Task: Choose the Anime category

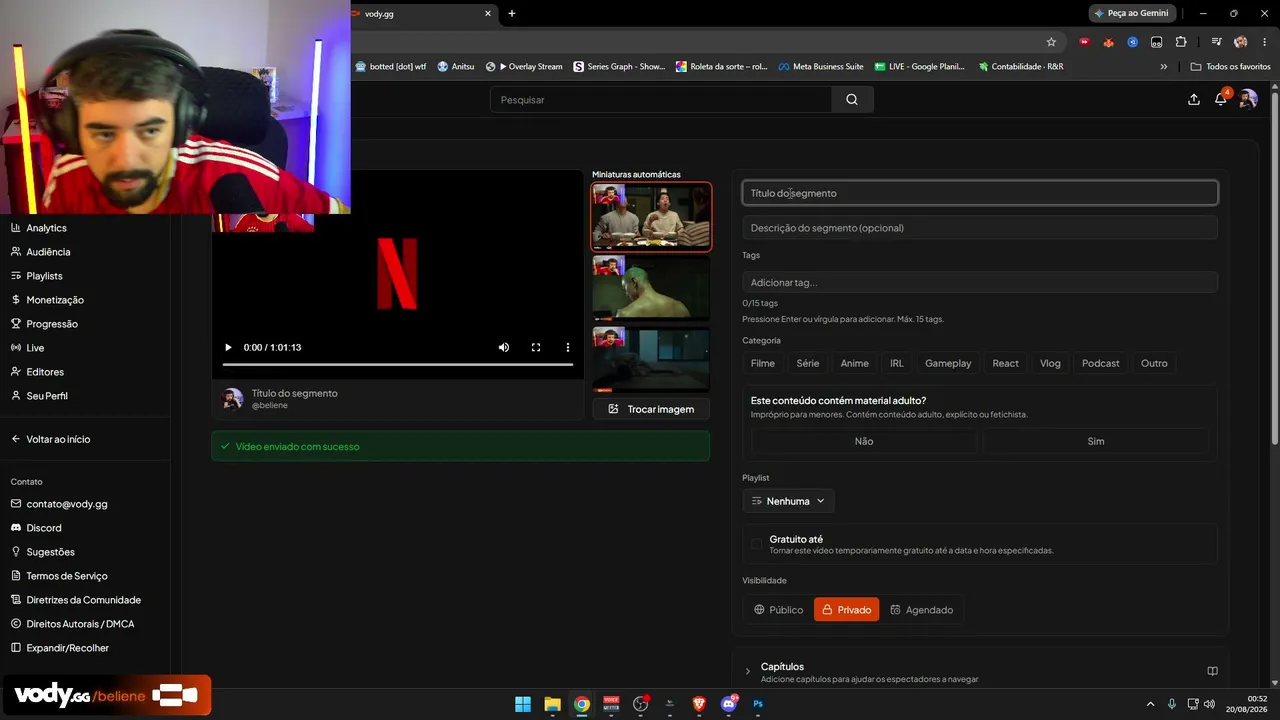Action: click(x=855, y=363)
